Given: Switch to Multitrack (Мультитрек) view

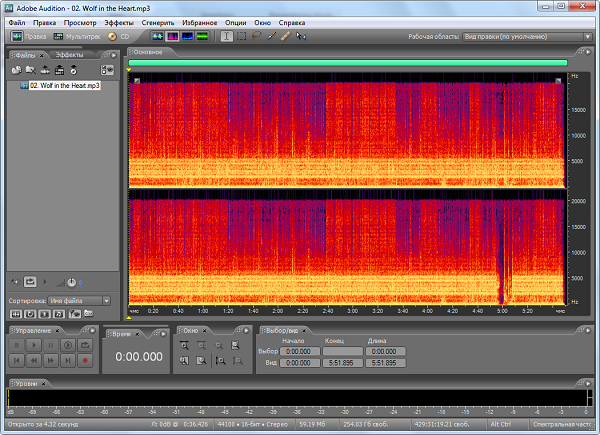Looking at the screenshot, I should (x=77, y=36).
